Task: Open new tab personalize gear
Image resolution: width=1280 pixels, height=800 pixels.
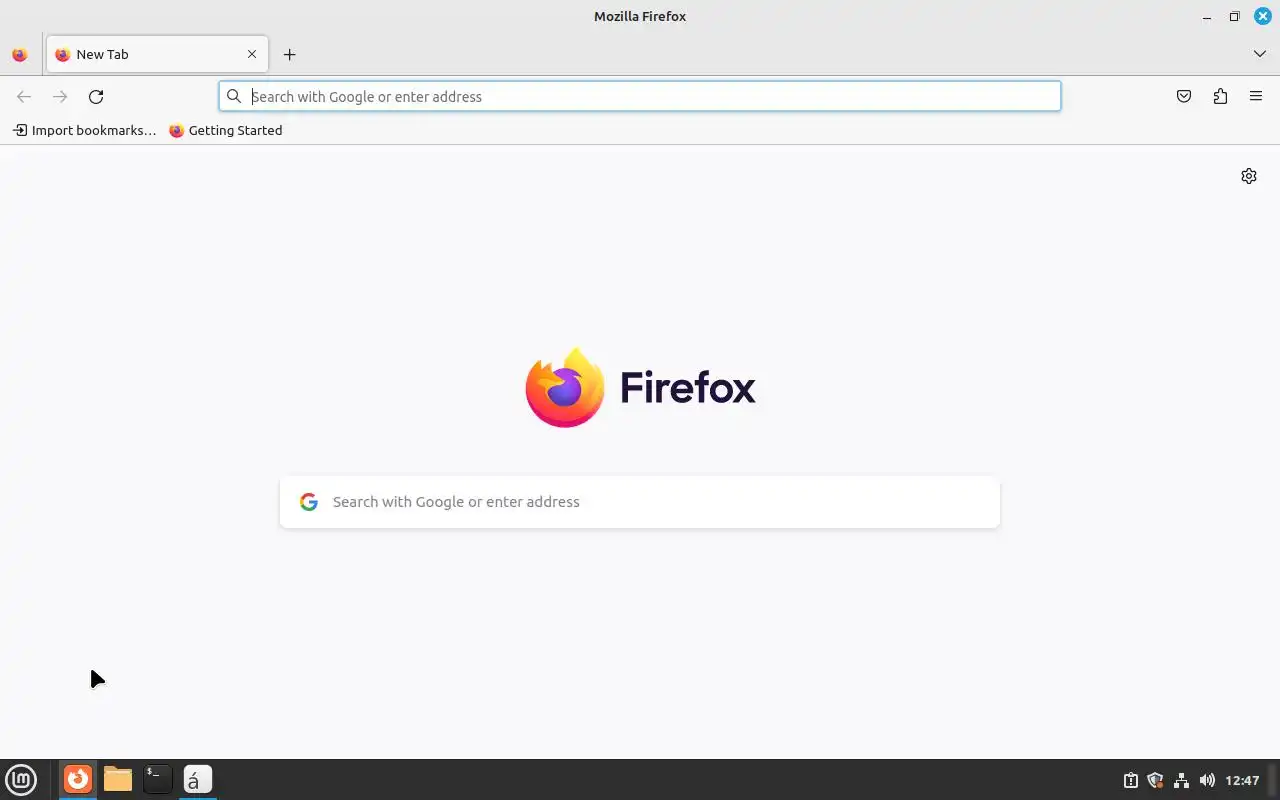Action: pos(1249,176)
